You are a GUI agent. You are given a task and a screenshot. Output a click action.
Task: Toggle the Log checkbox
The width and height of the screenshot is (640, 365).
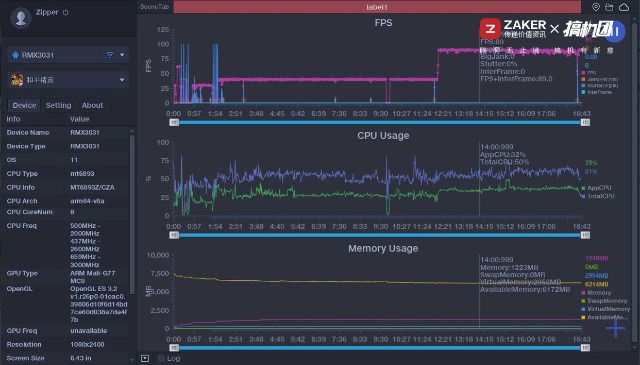click(161, 358)
